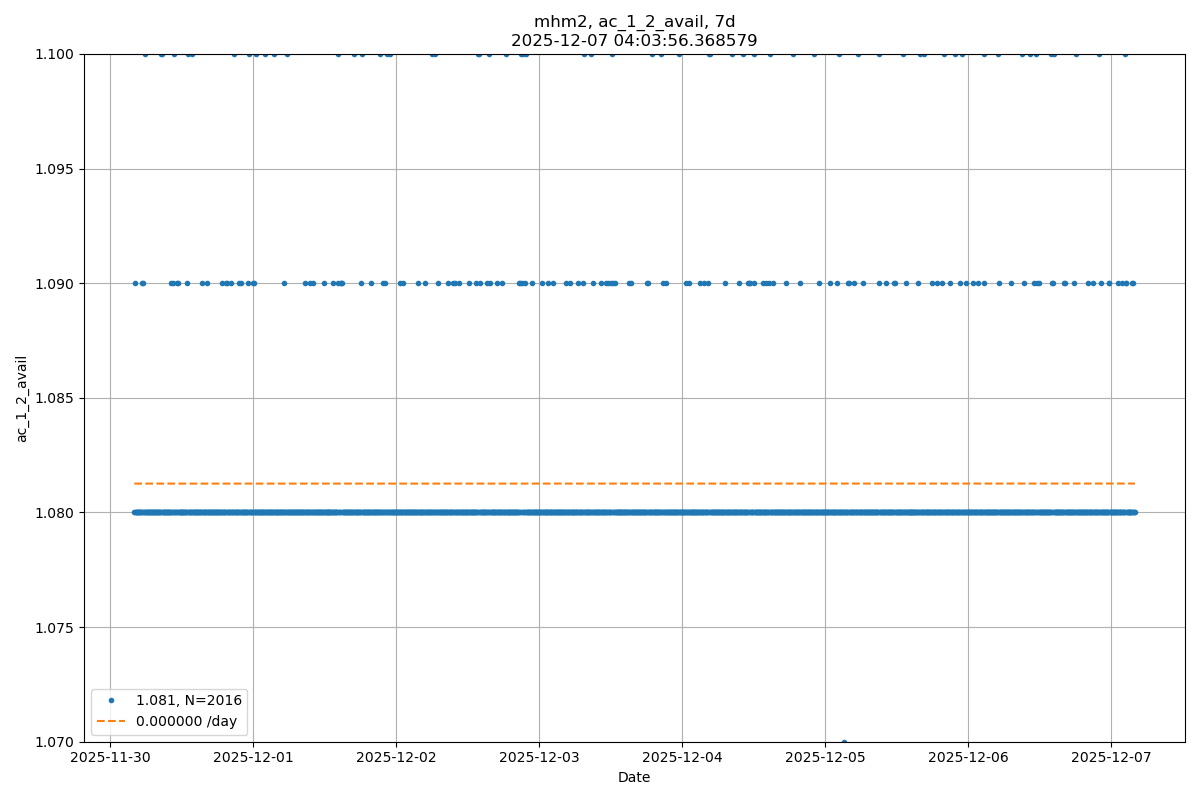Viewport: 1200px width, 800px height.
Task: Click the plot title "mhm2, ac_1_2_avail, 7d"
Action: (634, 22)
